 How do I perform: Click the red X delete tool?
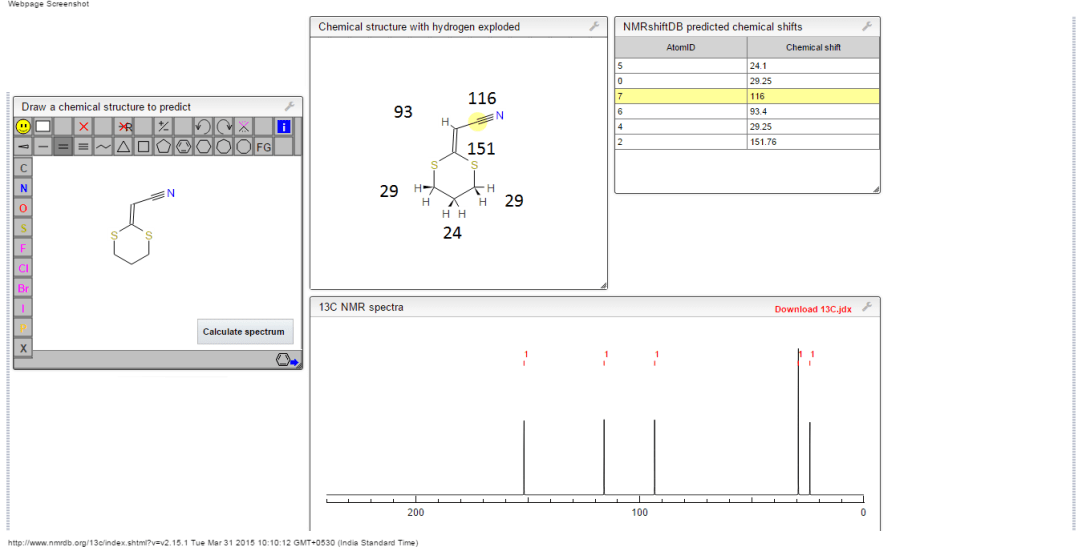[84, 127]
